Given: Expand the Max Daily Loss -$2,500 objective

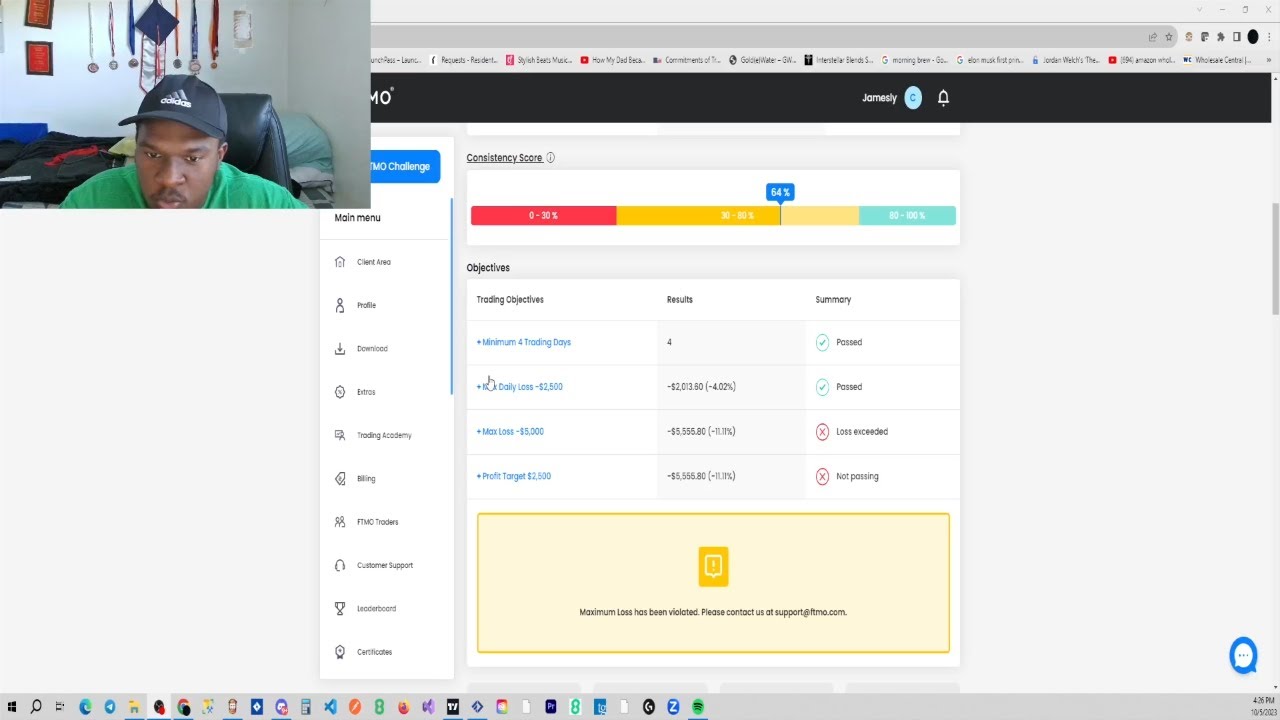Looking at the screenshot, I should [x=520, y=387].
